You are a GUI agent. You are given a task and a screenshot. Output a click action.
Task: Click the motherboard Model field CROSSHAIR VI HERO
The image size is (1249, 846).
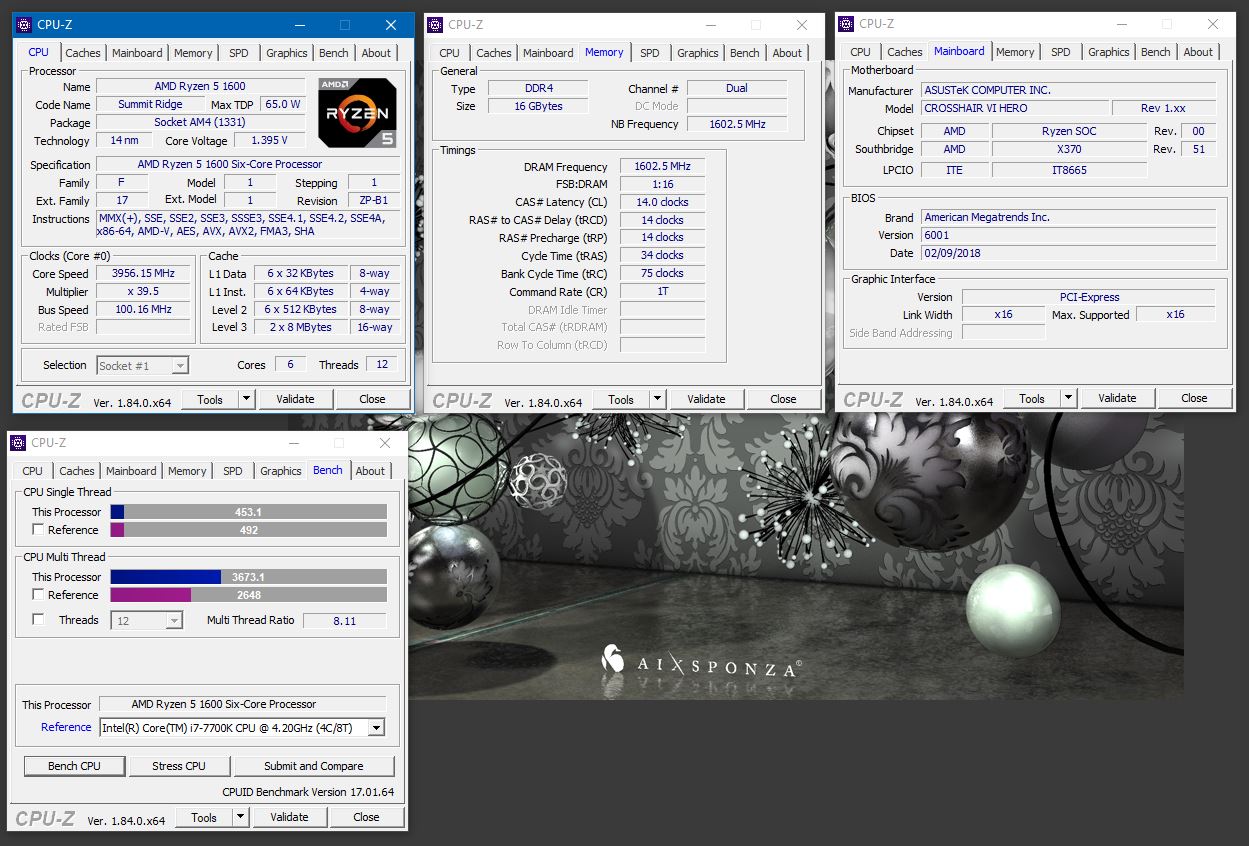[1015, 108]
